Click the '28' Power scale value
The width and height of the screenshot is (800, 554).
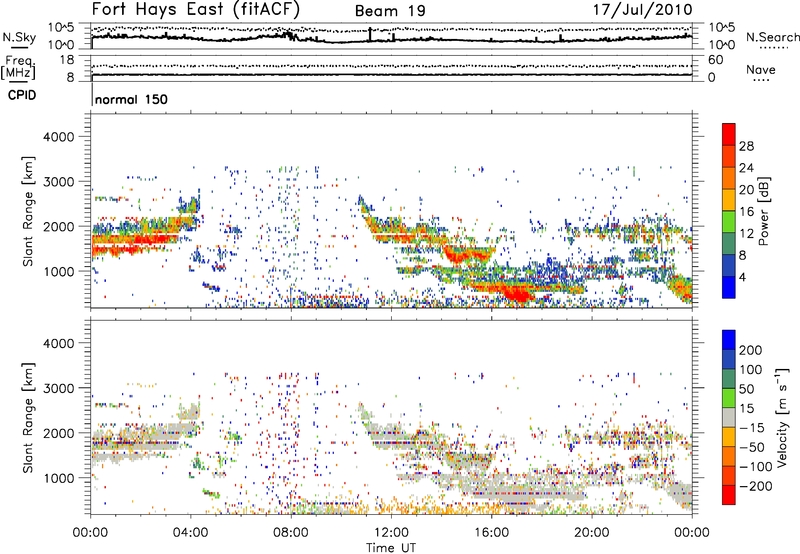click(746, 146)
